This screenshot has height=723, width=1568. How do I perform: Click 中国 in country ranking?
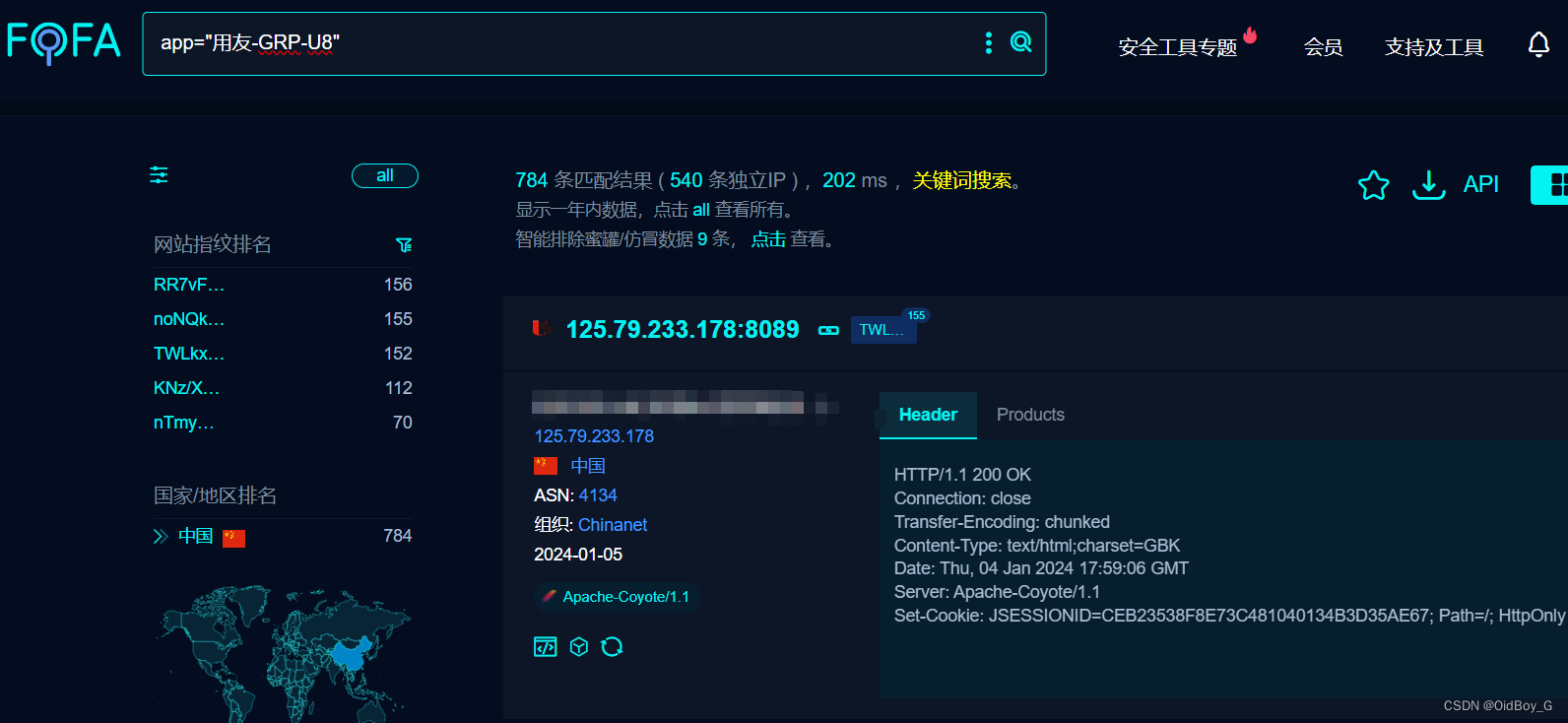[x=195, y=536]
